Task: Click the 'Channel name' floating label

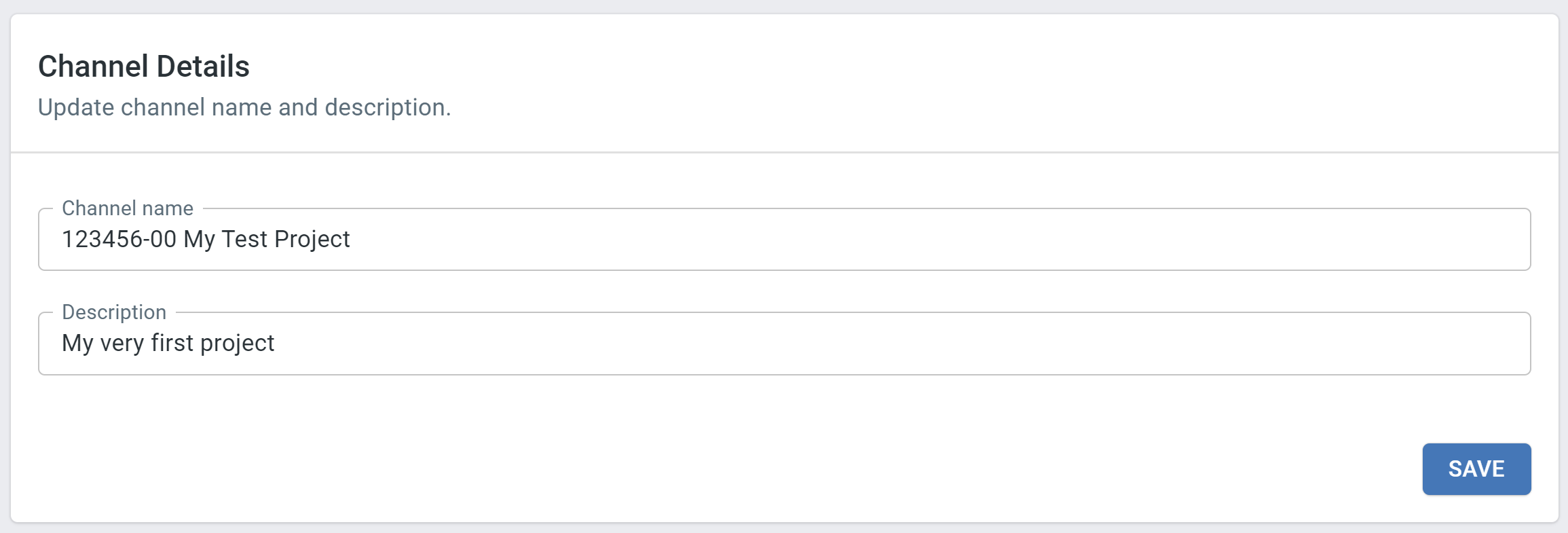Action: (128, 208)
